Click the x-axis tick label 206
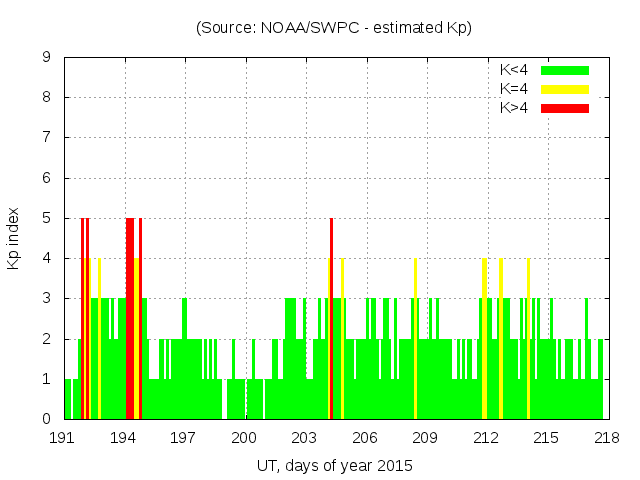The image size is (640, 480). tap(366, 438)
